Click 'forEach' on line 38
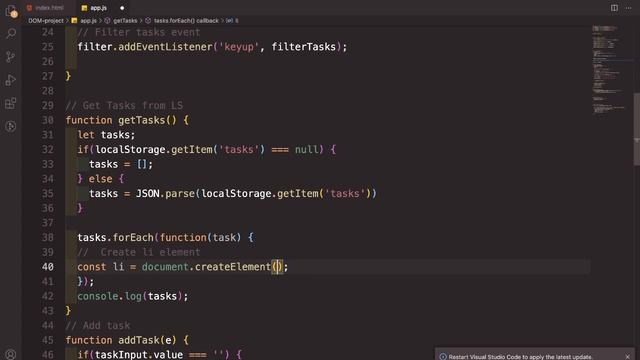Image resolution: width=640 pixels, height=360 pixels. point(133,238)
